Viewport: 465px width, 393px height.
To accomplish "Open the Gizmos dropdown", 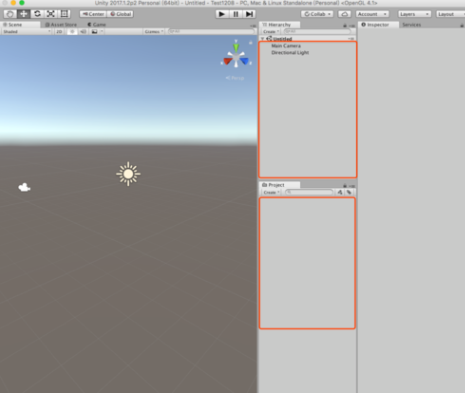I will (x=154, y=32).
